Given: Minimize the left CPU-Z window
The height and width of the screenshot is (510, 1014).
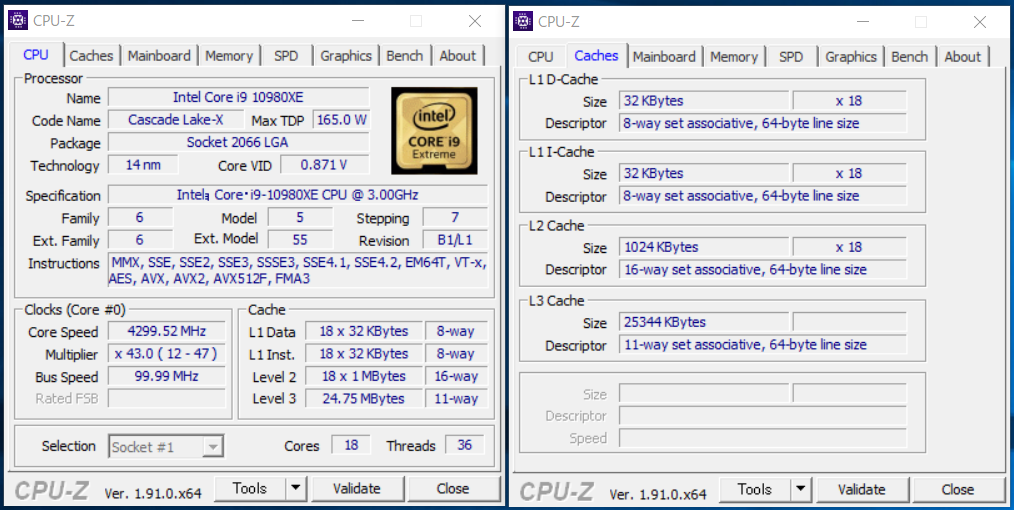Looking at the screenshot, I should click(x=358, y=21).
